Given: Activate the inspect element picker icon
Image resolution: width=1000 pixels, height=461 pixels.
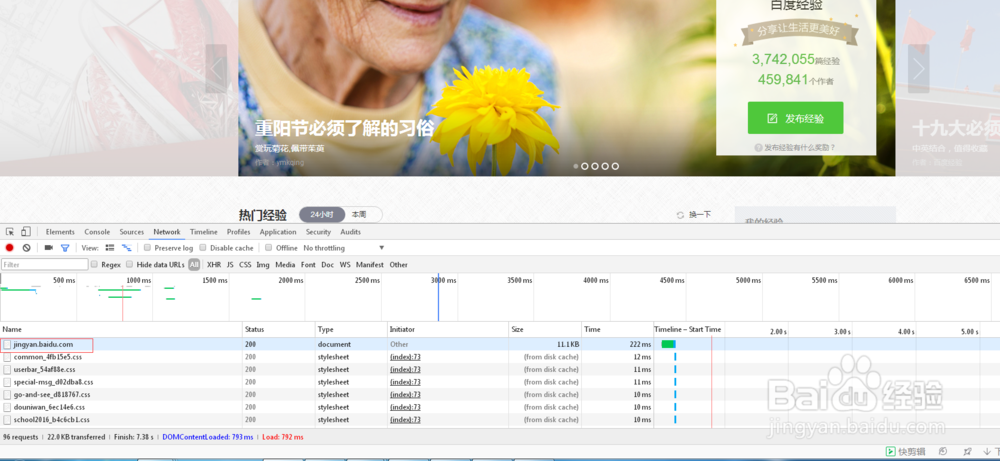Looking at the screenshot, I should (x=10, y=232).
